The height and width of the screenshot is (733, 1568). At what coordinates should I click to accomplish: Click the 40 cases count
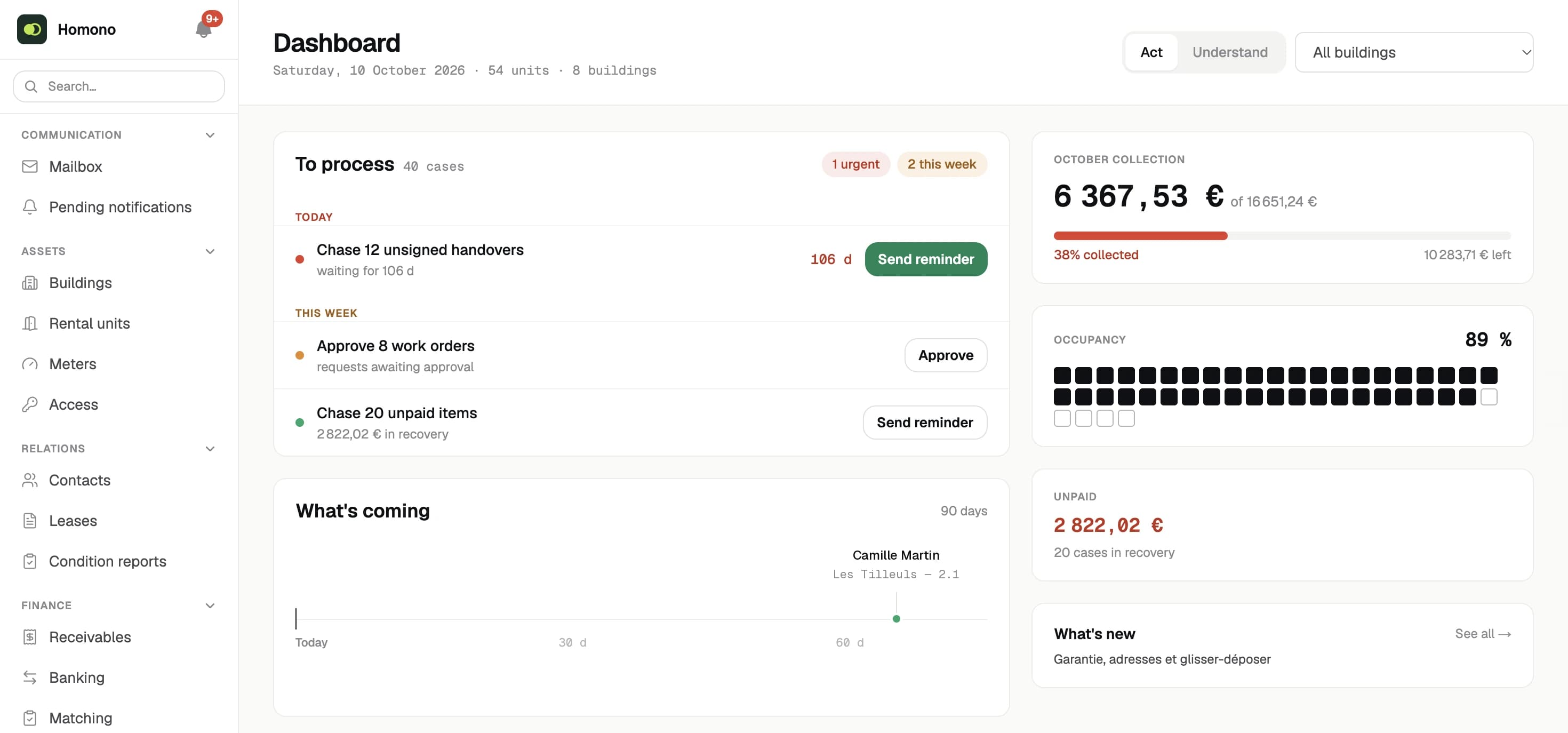(433, 167)
